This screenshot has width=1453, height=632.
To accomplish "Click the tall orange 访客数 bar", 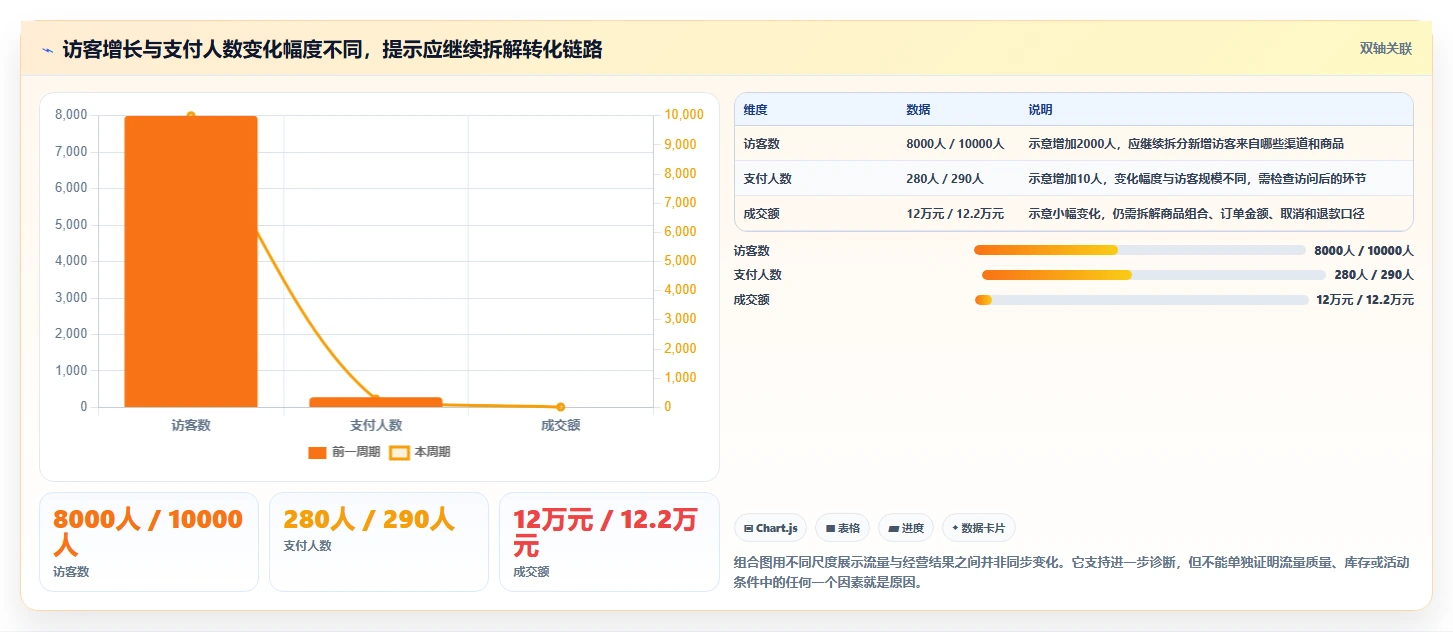I will pos(191,261).
